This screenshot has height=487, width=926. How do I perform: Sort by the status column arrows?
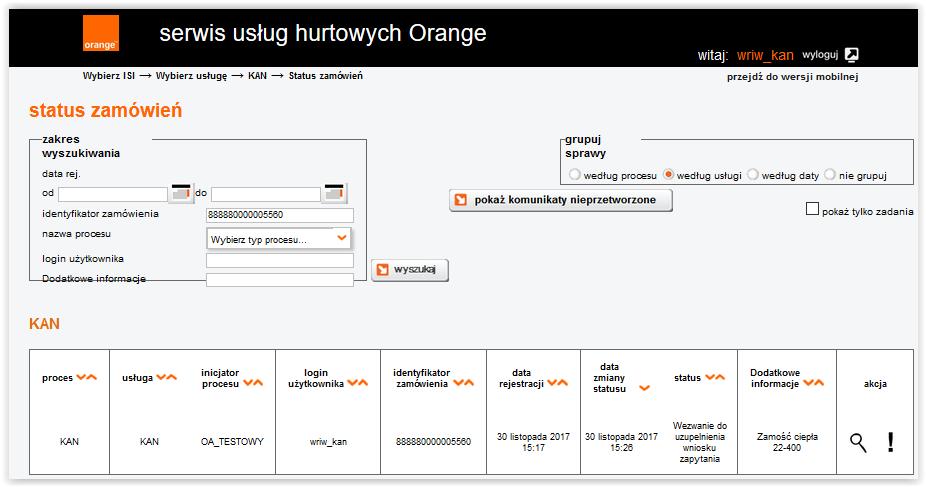(715, 377)
